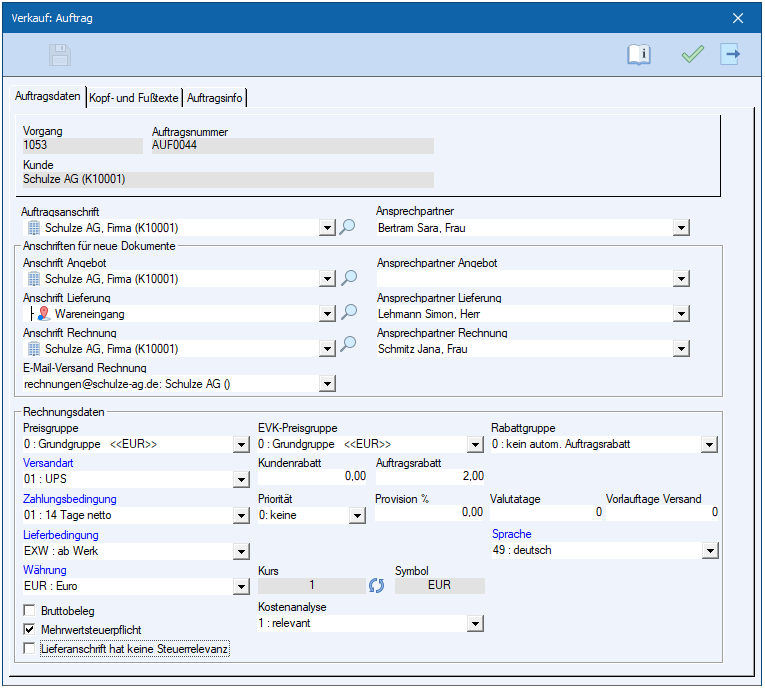
Task: Click the blue Lieferbedingung label link
Action: [61, 535]
